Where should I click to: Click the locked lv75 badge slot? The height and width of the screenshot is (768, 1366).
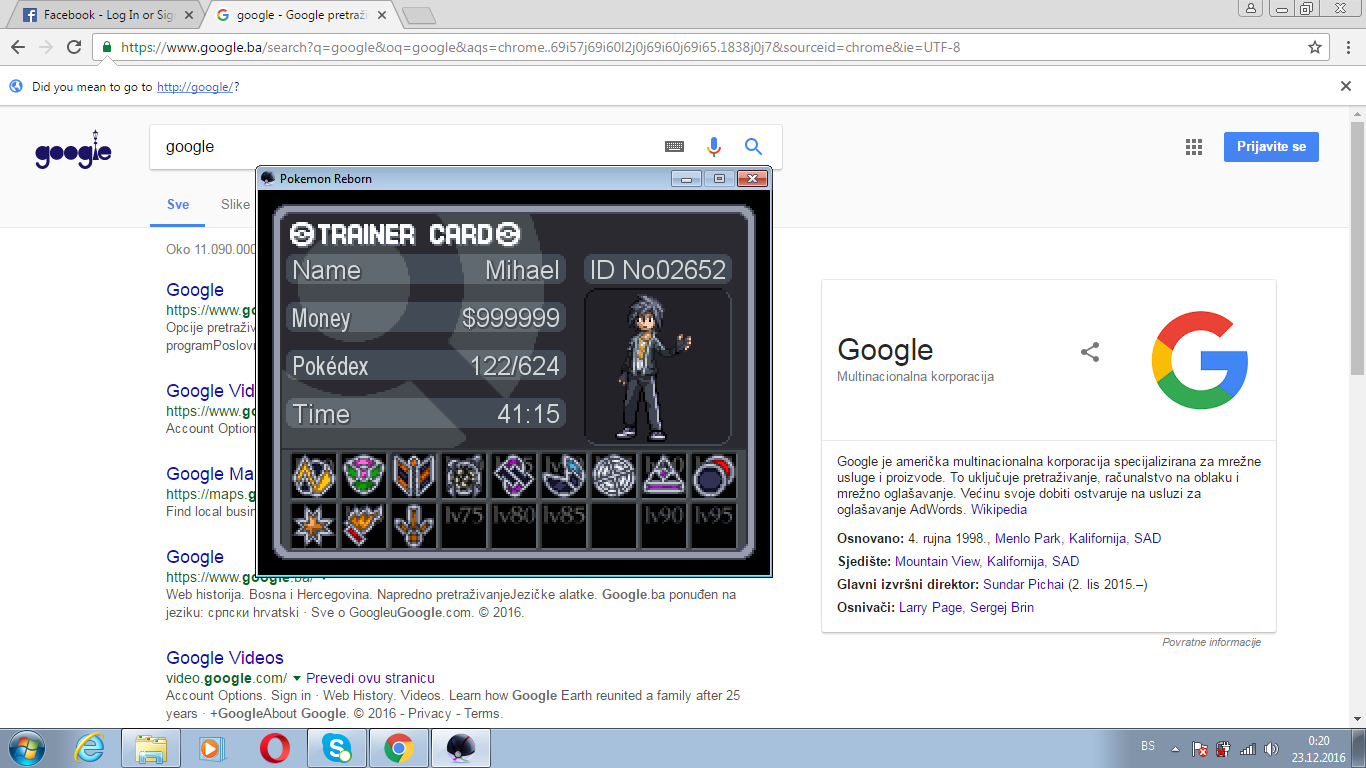coord(464,525)
